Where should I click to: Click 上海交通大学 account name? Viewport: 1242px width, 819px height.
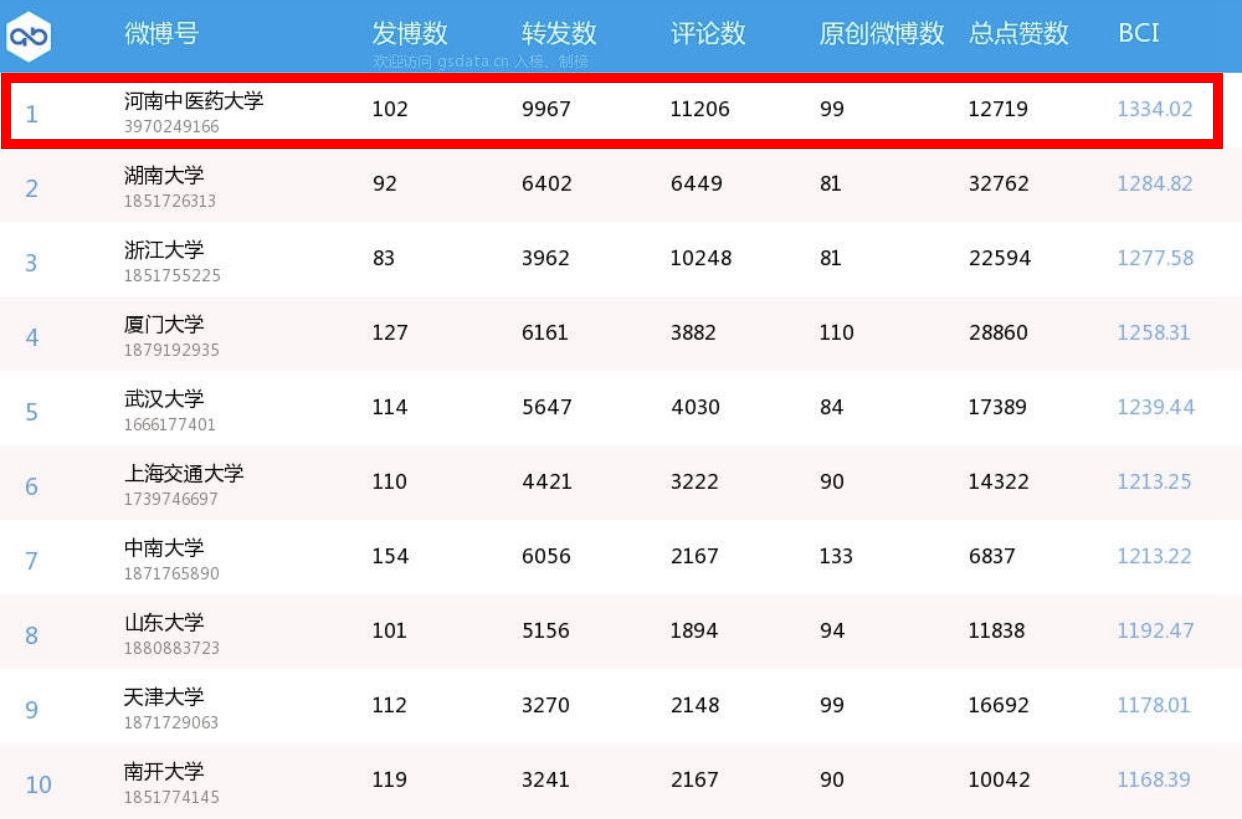(x=183, y=473)
